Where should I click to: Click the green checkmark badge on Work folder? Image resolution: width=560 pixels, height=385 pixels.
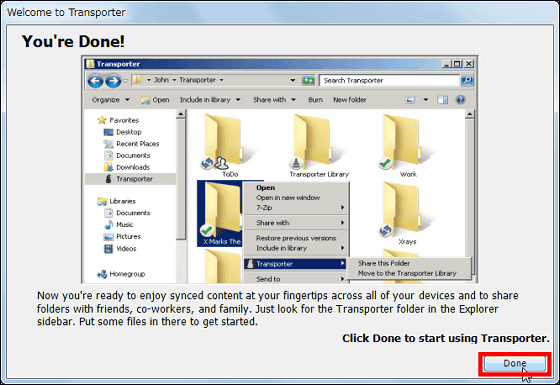(x=385, y=164)
